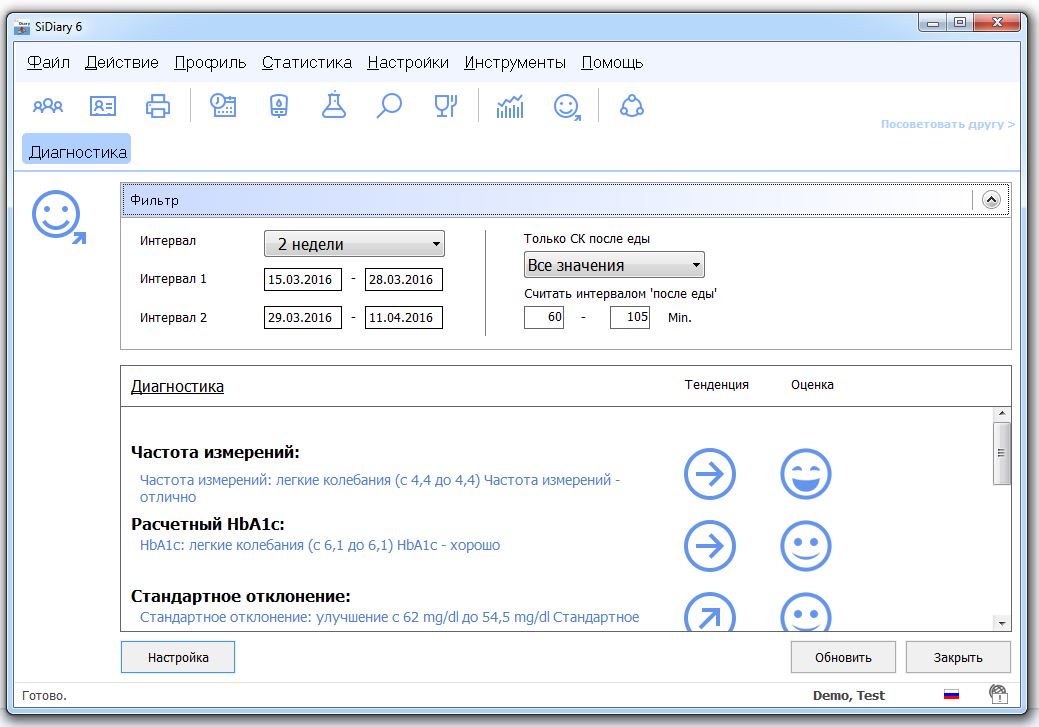Click the glucose meter device icon
The height and width of the screenshot is (727, 1039).
click(279, 105)
